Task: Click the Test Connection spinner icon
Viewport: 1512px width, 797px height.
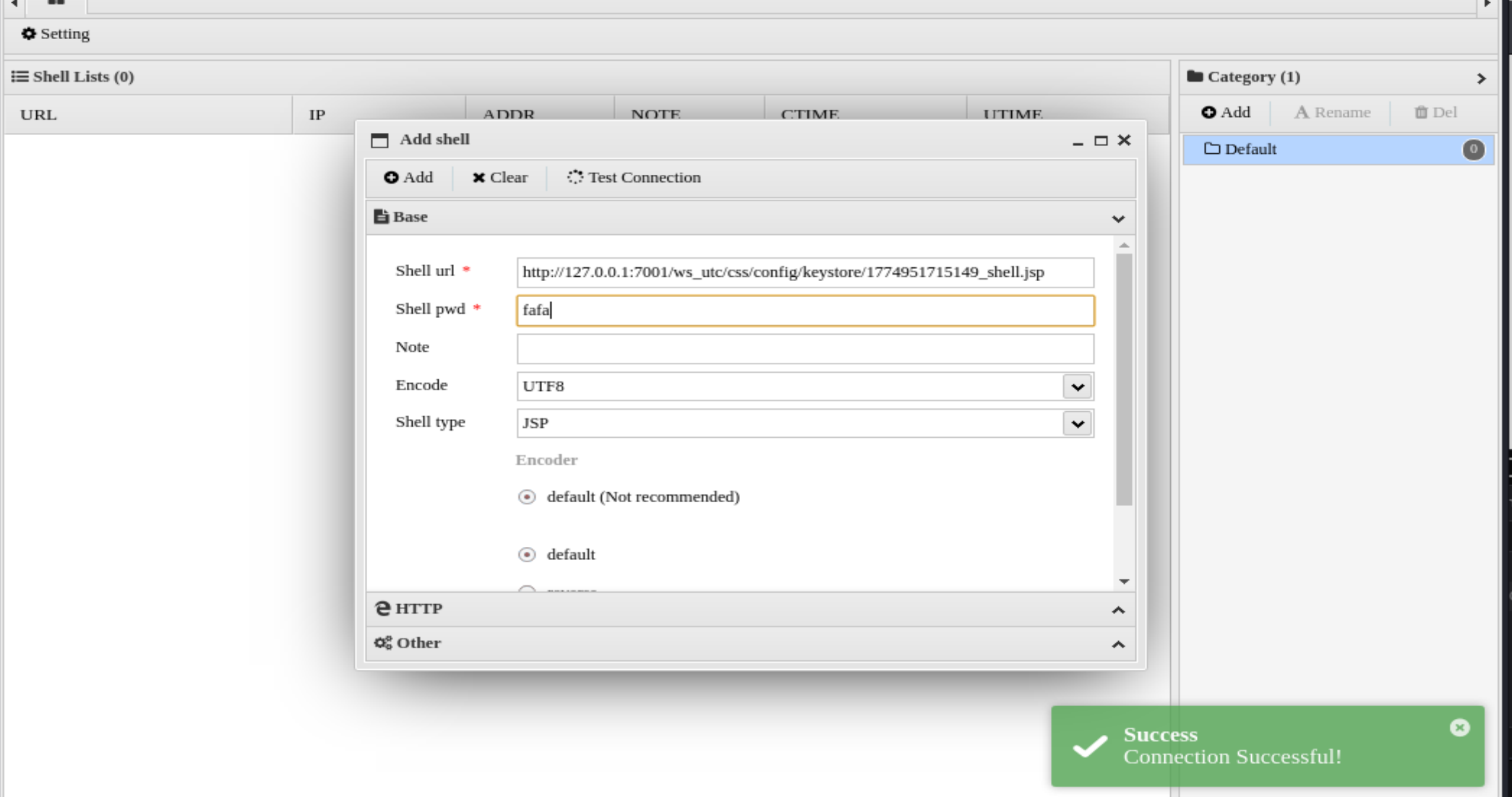Action: pyautogui.click(x=575, y=178)
